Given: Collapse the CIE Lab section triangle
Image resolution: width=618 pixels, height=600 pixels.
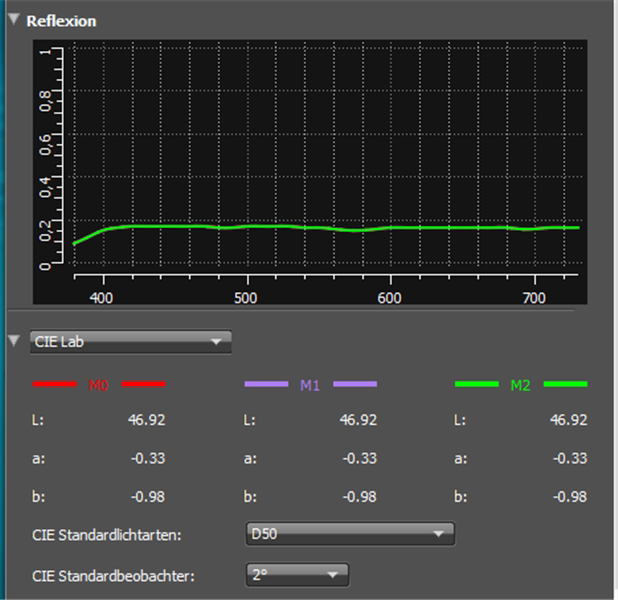Looking at the screenshot, I should click(14, 342).
